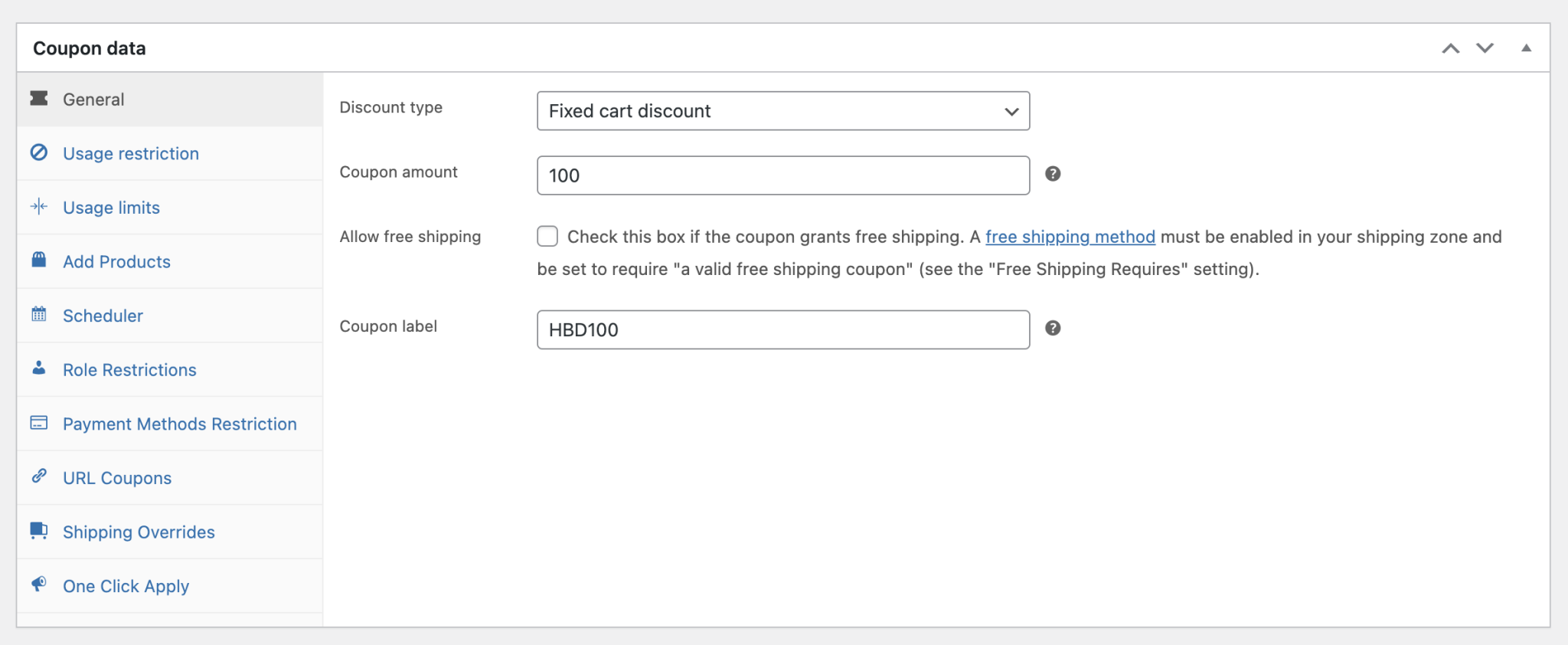1568x645 pixels.
Task: Open the free shipping method link
Action: point(1070,237)
